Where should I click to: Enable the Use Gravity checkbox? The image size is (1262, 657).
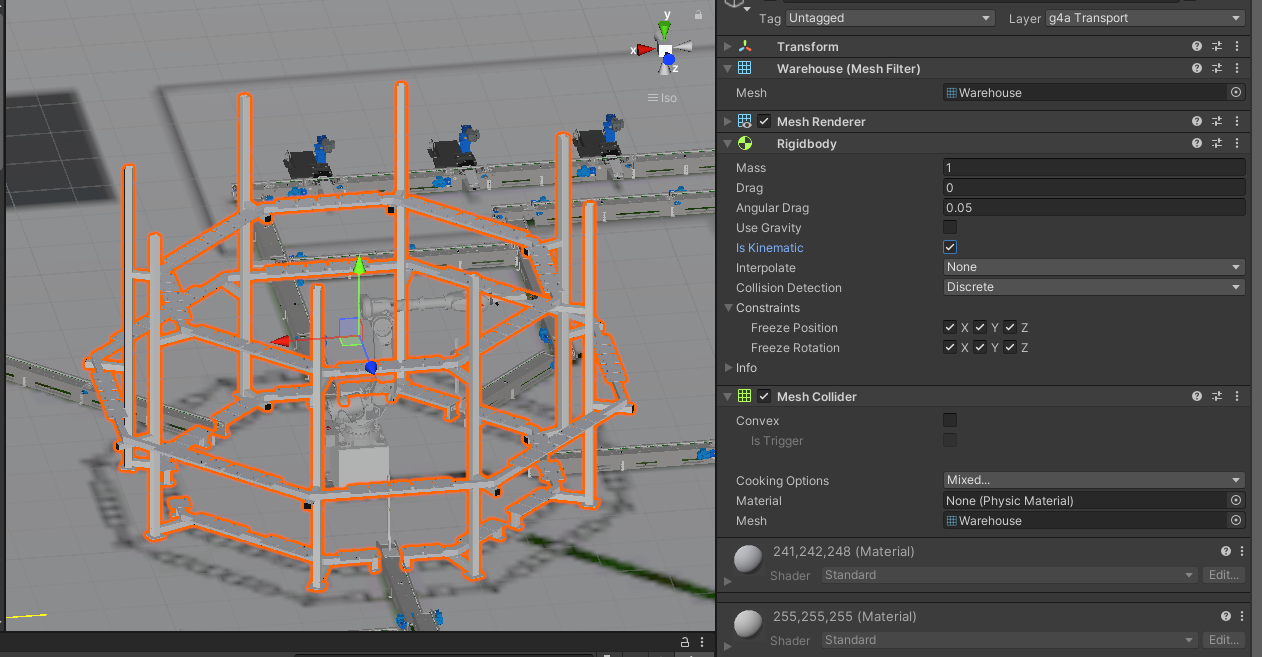[x=950, y=228]
